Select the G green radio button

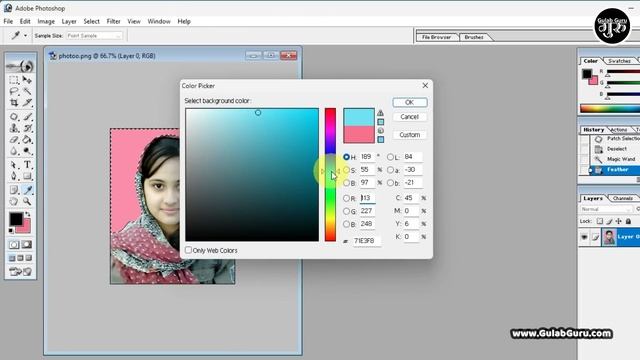[x=346, y=211]
